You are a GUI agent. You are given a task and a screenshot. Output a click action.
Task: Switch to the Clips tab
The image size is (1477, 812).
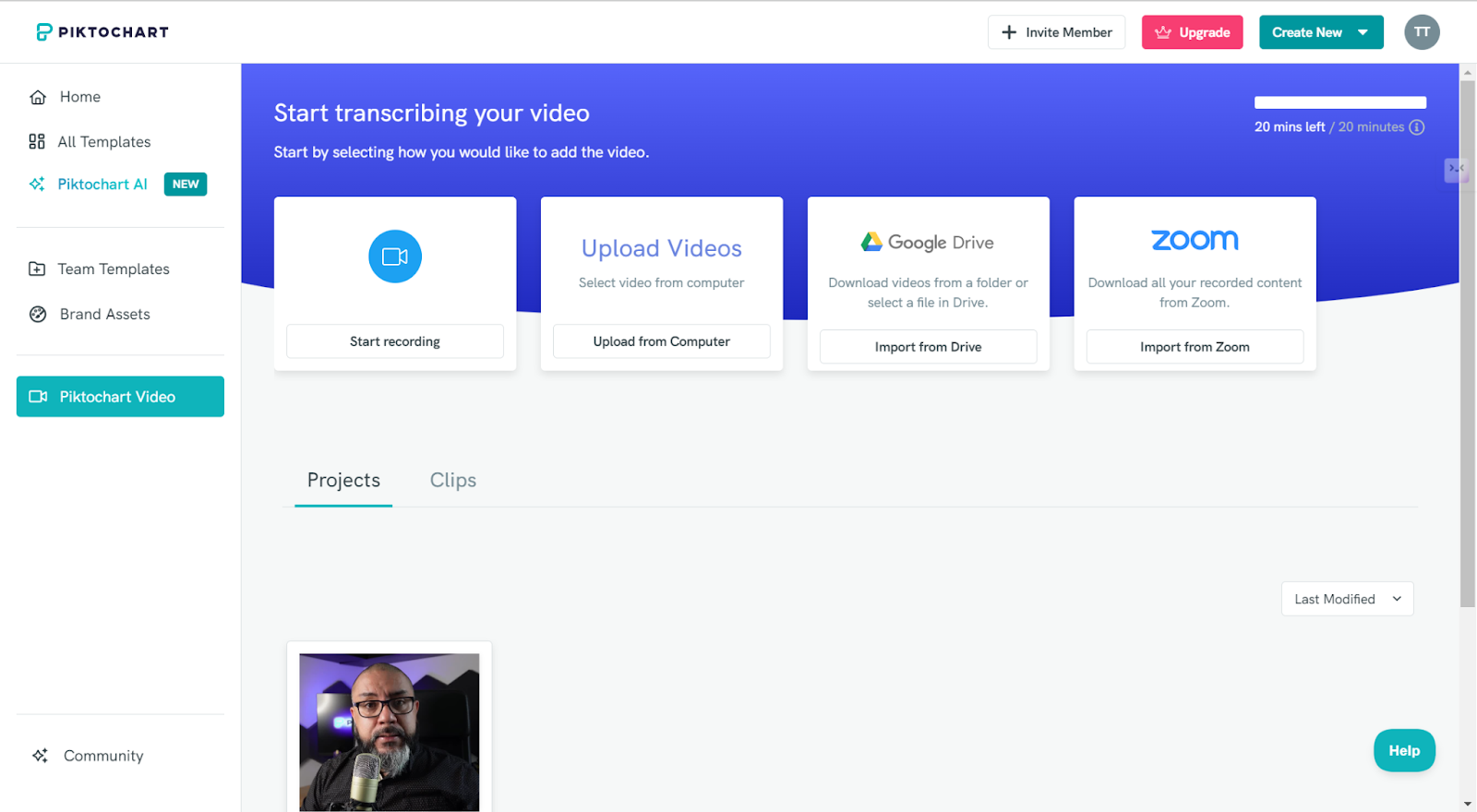453,481
